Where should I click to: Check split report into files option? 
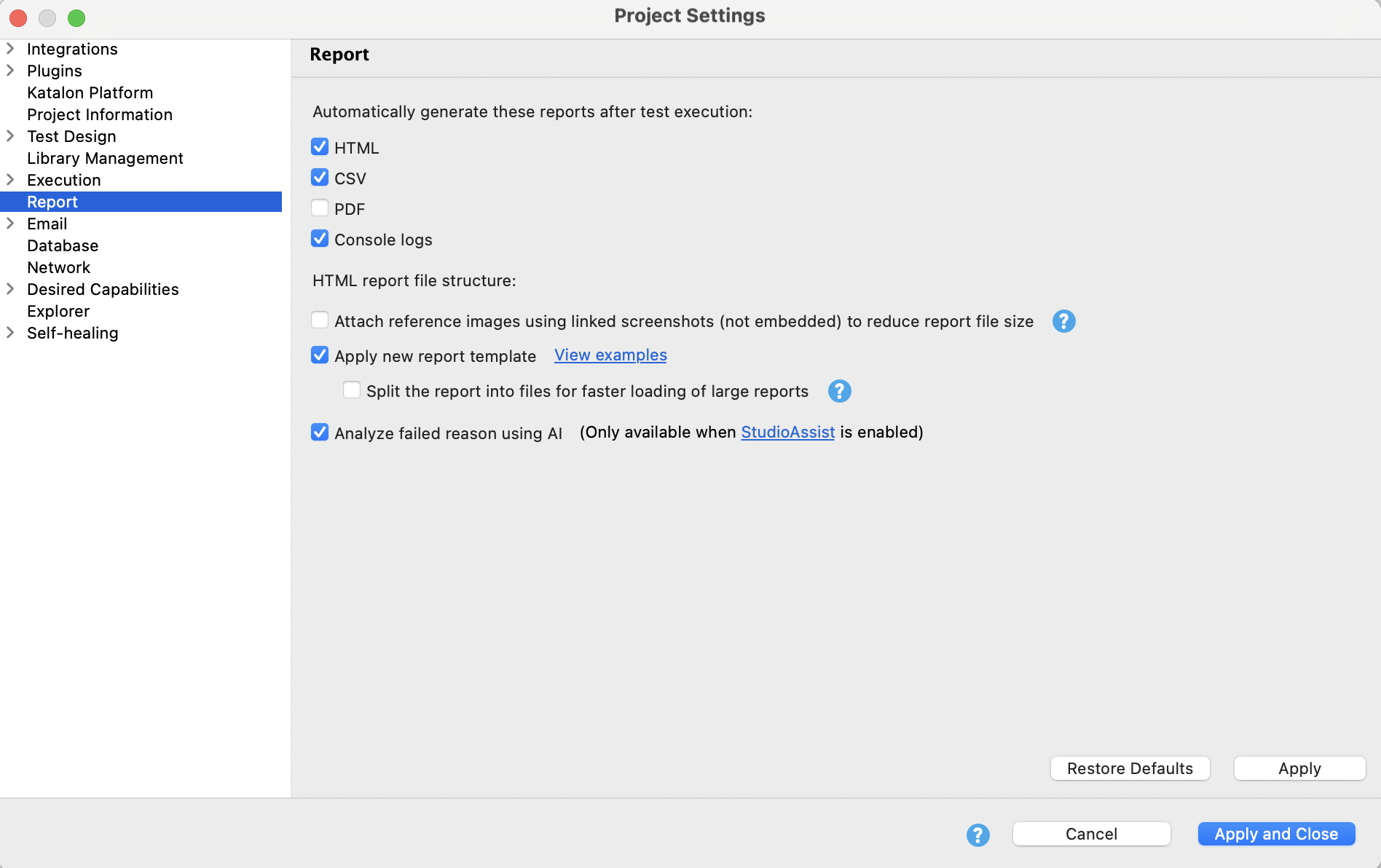point(351,390)
